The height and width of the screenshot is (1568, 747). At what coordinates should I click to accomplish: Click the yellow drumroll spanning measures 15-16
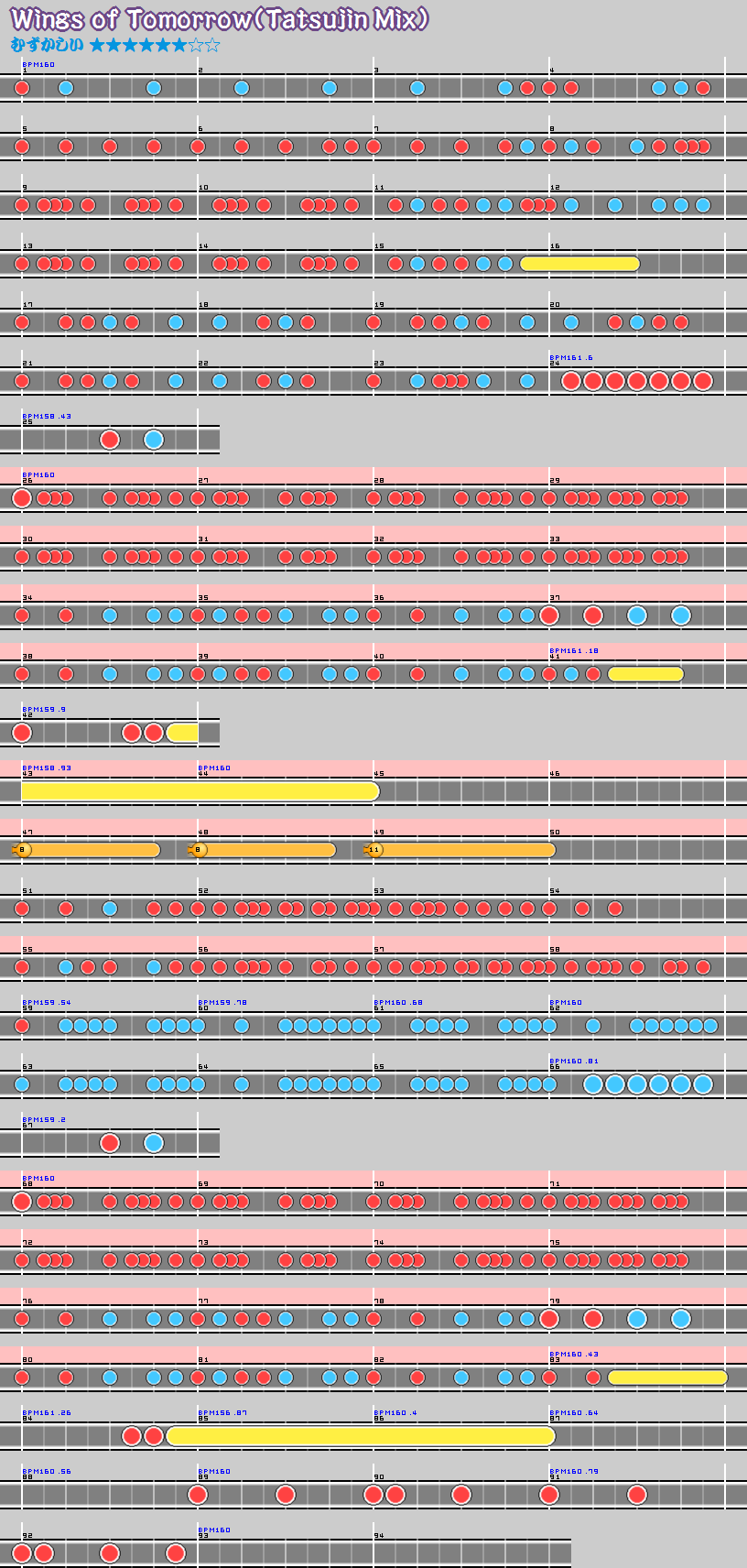(579, 264)
